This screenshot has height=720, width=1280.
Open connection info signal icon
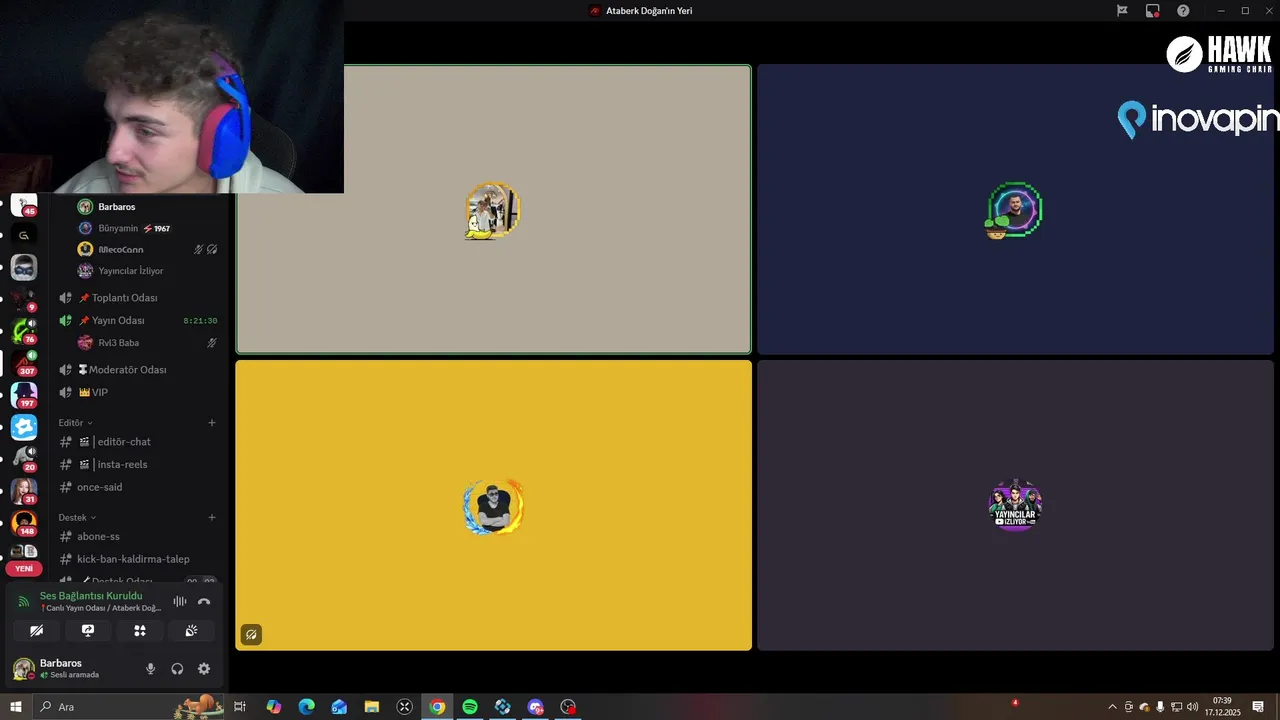[x=24, y=602]
